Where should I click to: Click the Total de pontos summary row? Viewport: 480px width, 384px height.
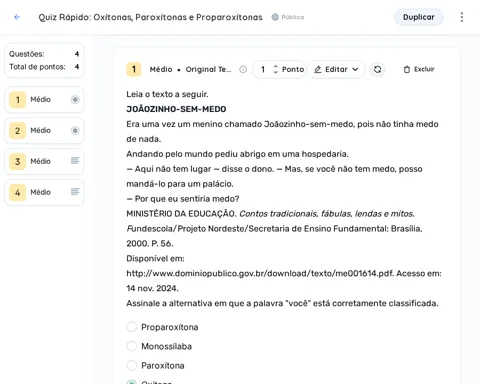click(x=44, y=67)
